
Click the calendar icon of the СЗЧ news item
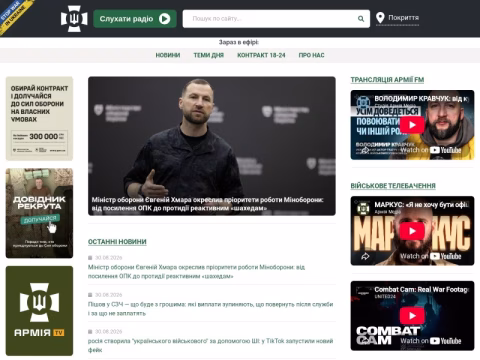click(x=90, y=295)
